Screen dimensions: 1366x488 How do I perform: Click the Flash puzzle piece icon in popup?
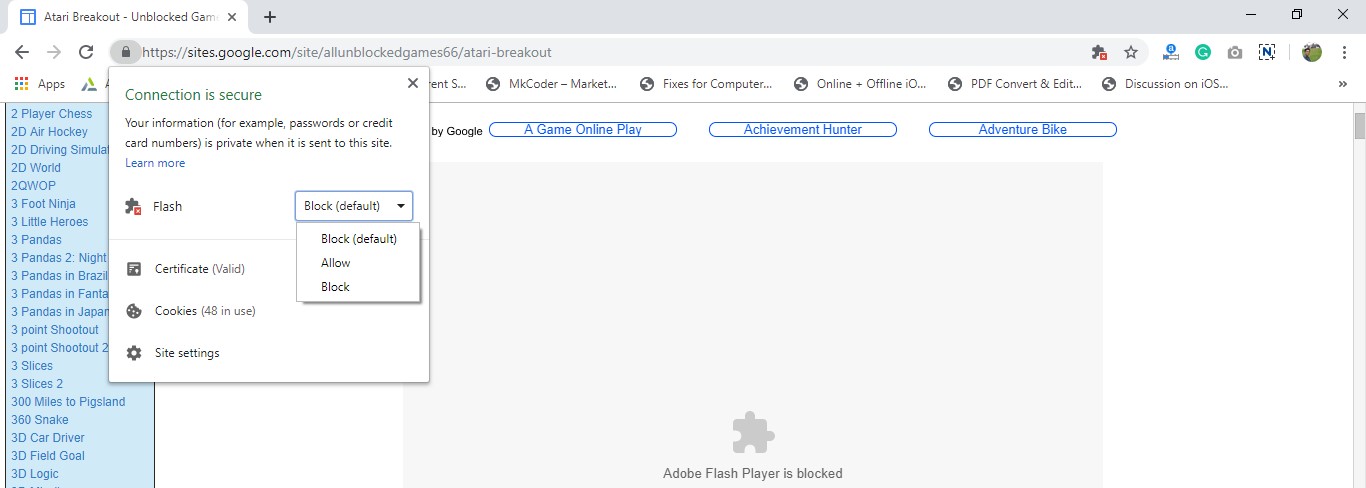pos(133,206)
